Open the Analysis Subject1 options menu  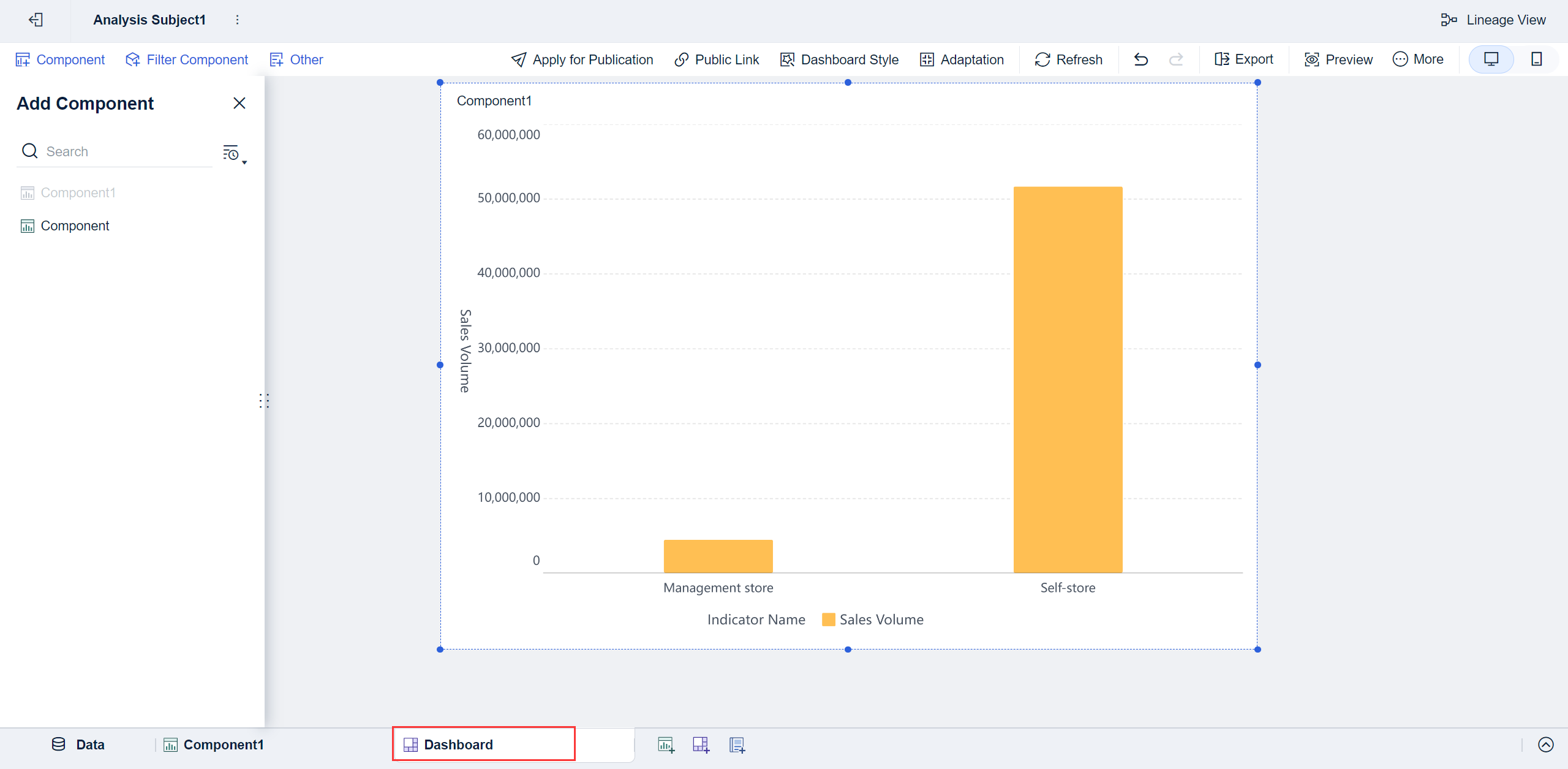click(x=238, y=20)
